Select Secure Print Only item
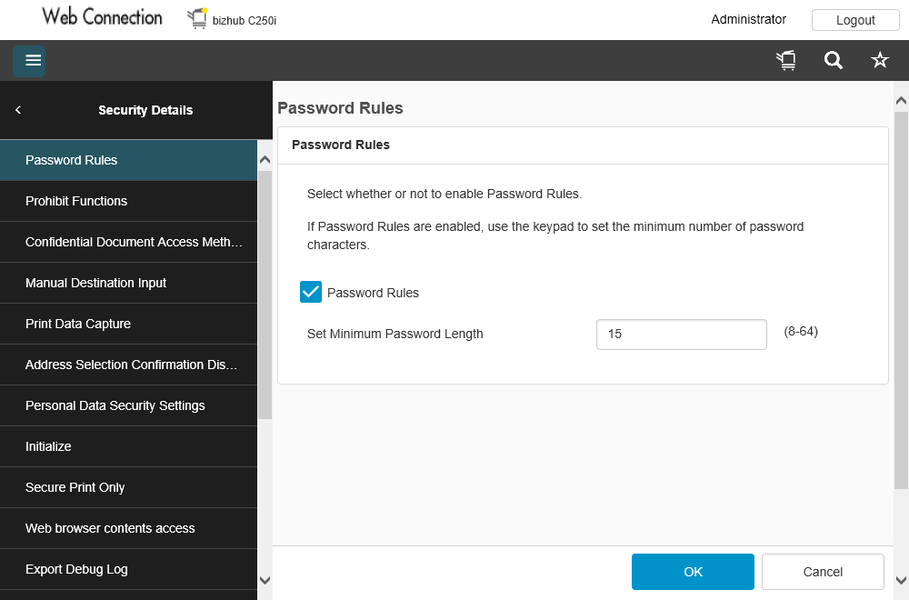Screen dimensions: 909x600 pyautogui.click(x=75, y=488)
